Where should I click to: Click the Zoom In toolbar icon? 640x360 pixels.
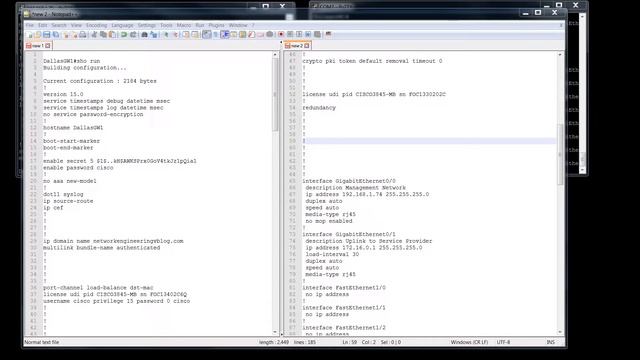click(x=166, y=35)
